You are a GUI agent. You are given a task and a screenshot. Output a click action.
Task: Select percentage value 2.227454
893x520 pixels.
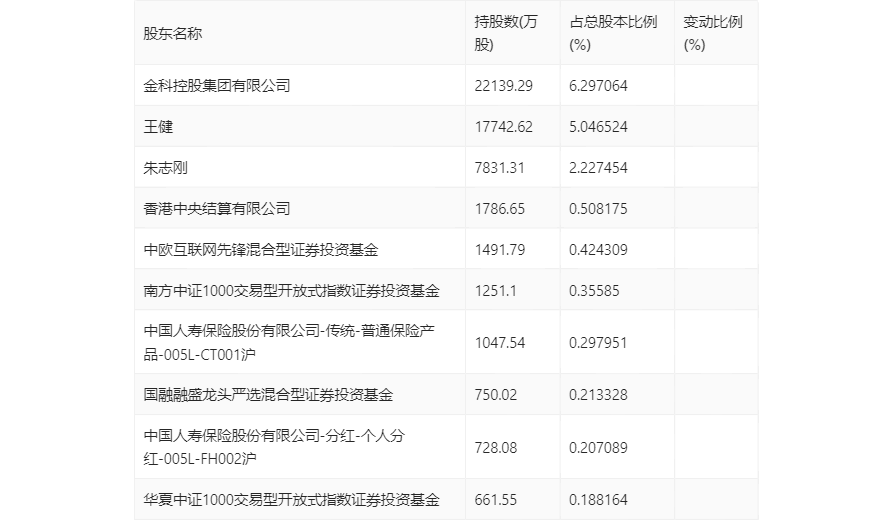598,167
